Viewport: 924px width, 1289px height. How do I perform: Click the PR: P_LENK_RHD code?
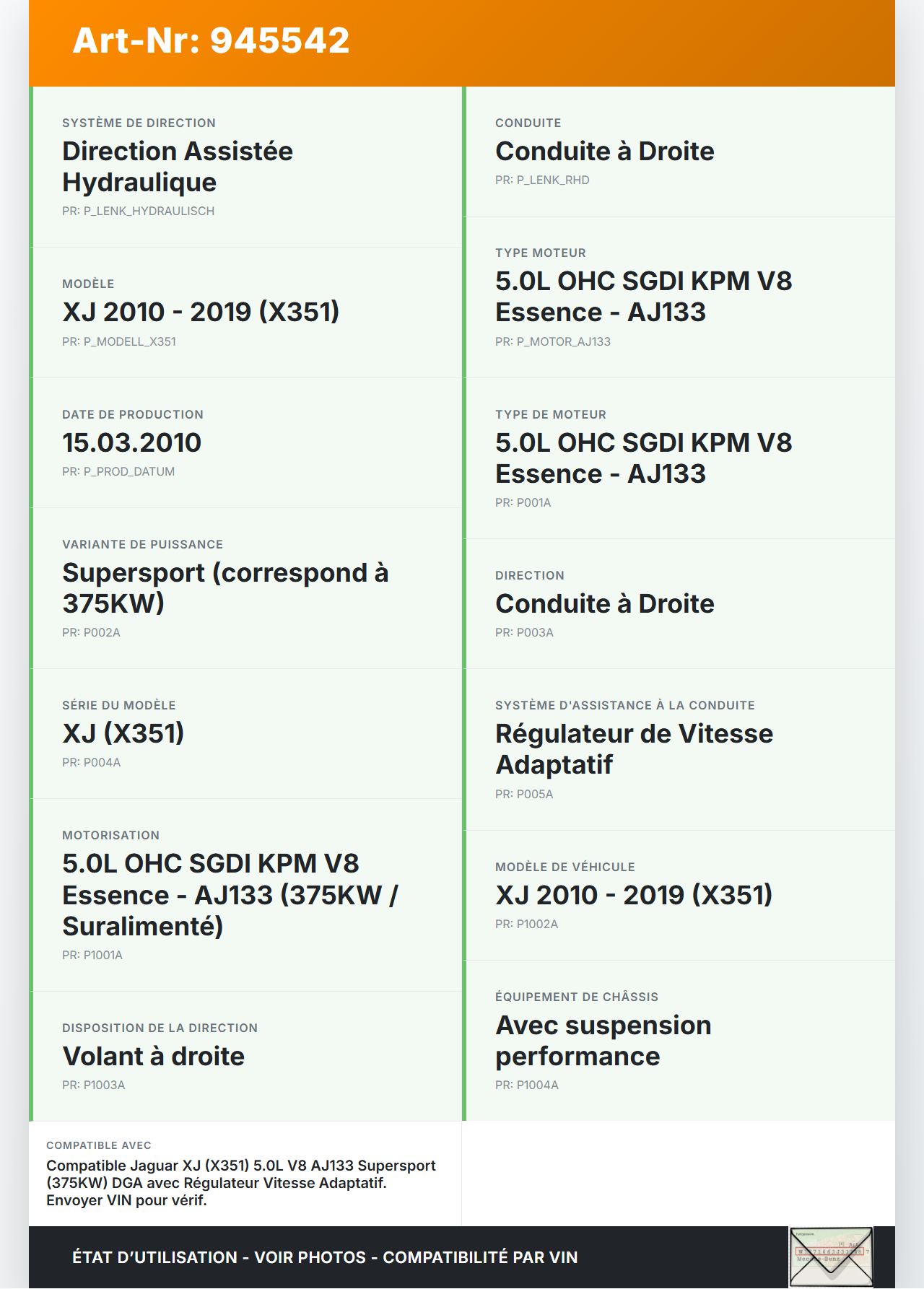click(542, 180)
